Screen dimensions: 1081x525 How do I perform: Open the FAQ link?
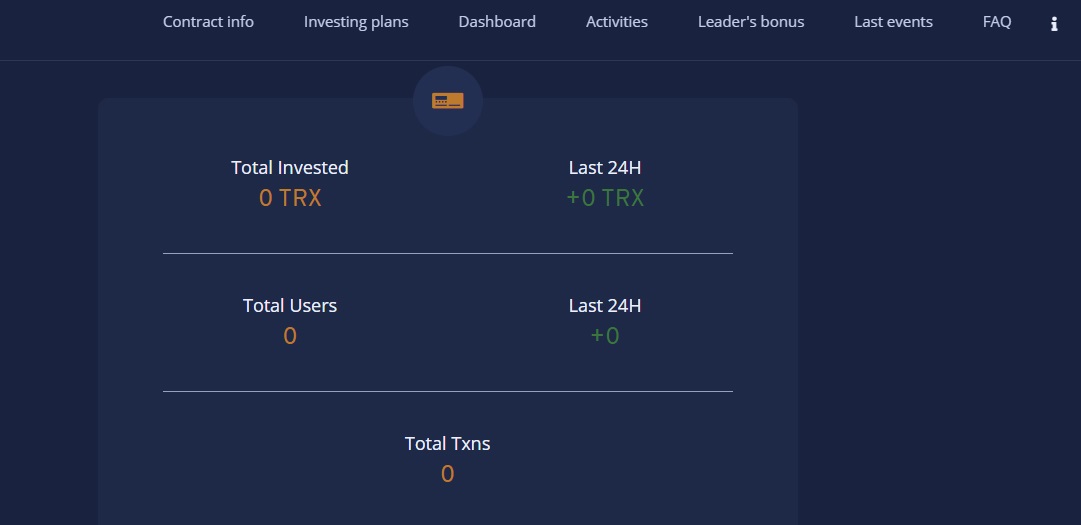[x=997, y=22]
